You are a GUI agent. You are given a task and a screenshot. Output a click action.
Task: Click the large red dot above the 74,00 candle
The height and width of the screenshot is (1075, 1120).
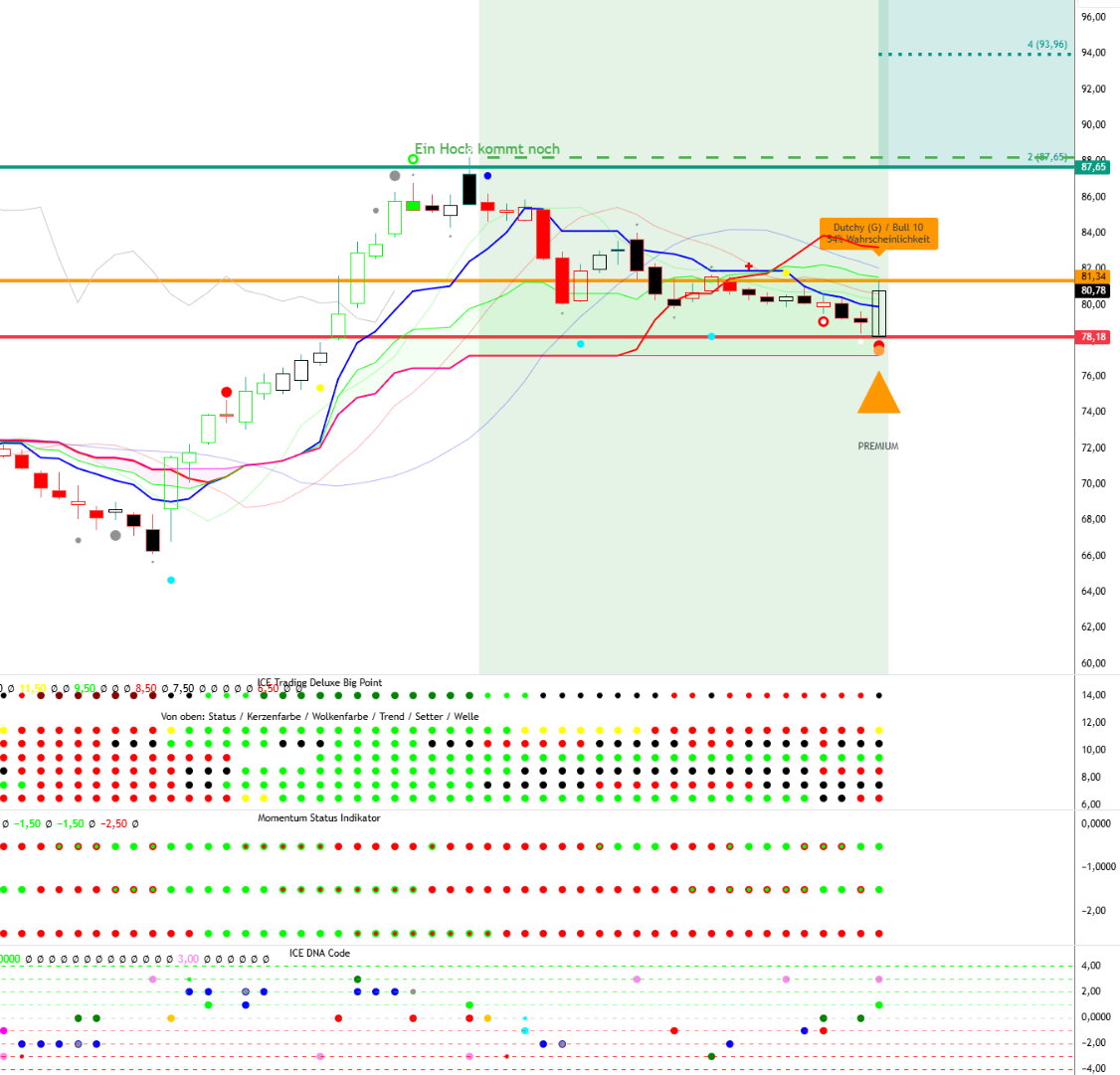click(227, 393)
